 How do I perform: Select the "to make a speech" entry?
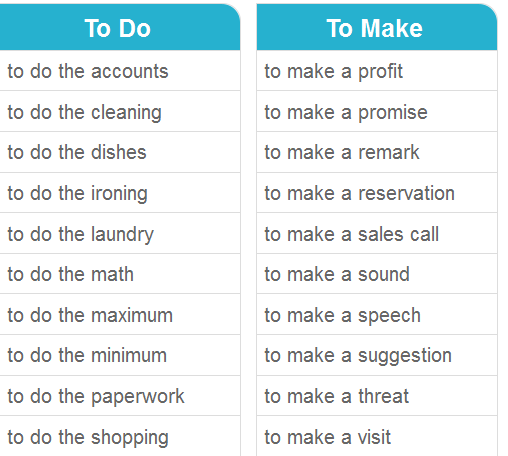(x=377, y=314)
